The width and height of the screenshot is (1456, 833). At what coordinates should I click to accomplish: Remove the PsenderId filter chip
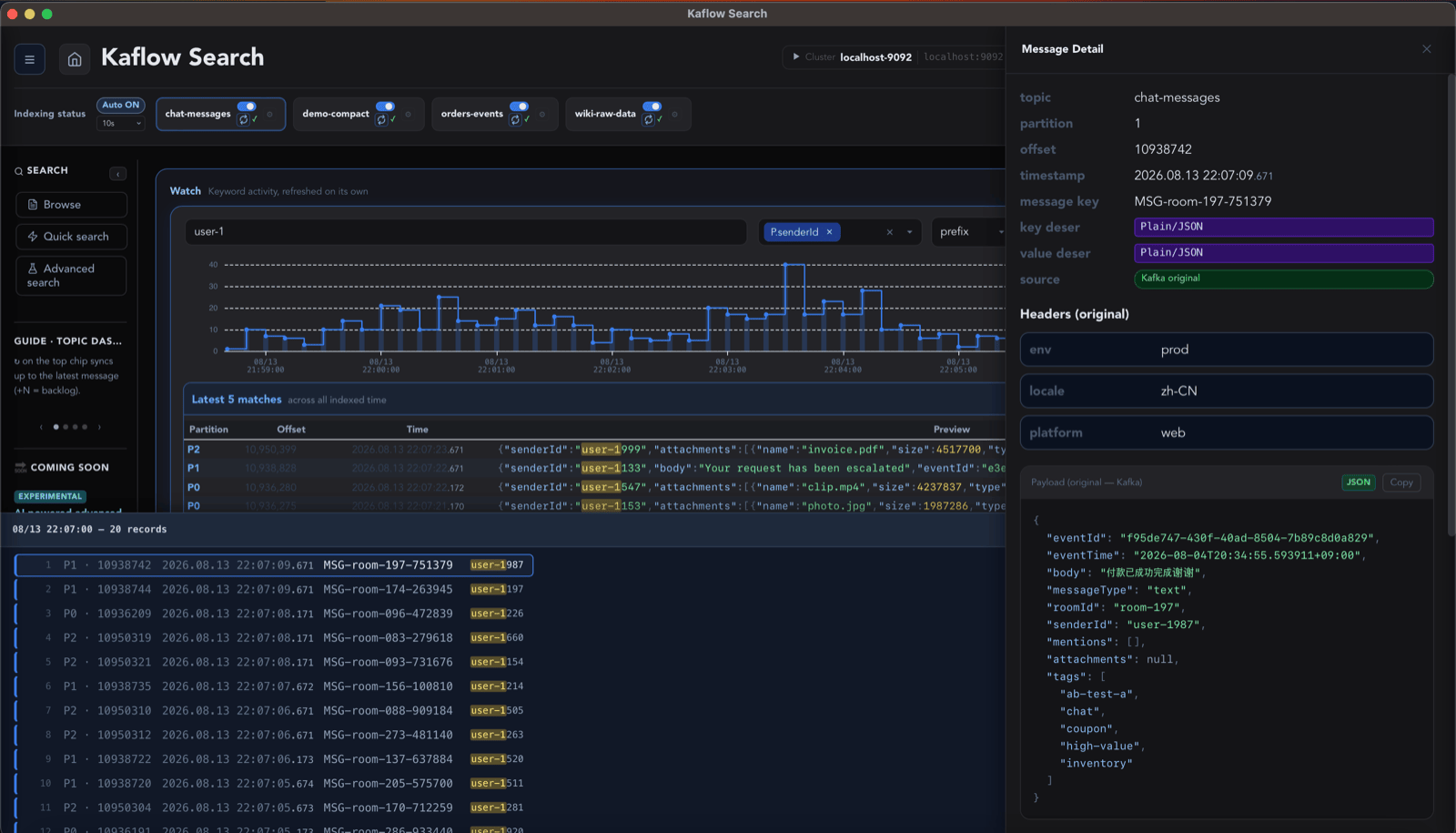829,232
